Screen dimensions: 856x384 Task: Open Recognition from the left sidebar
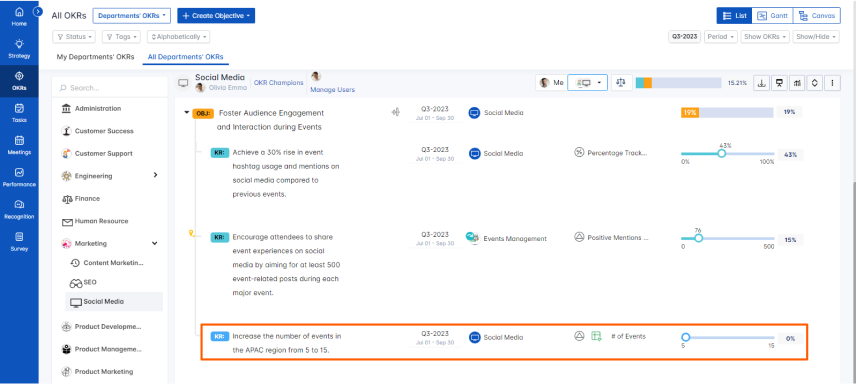[19, 210]
